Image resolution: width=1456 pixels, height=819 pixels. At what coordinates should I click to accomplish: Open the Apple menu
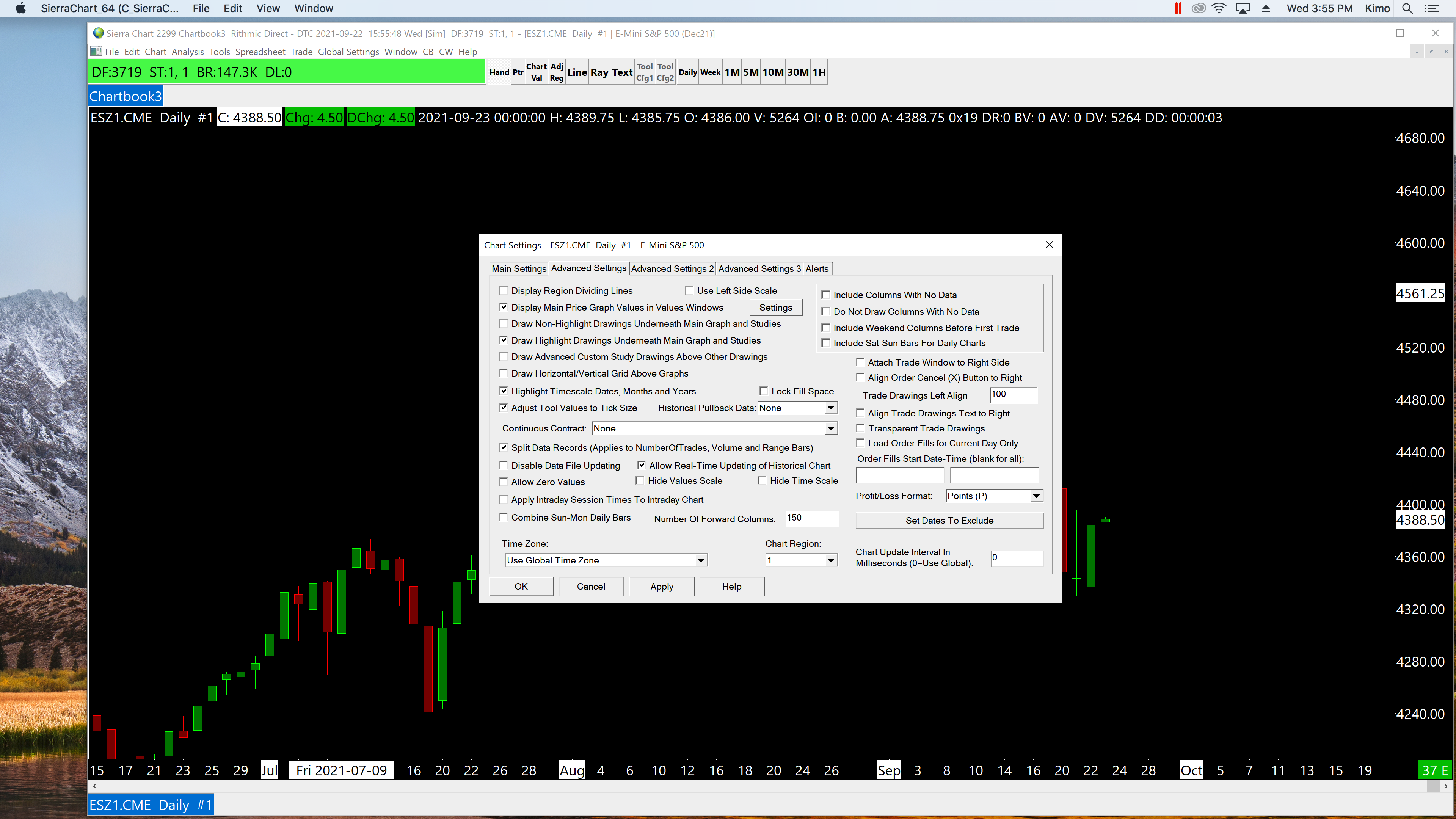click(x=21, y=8)
